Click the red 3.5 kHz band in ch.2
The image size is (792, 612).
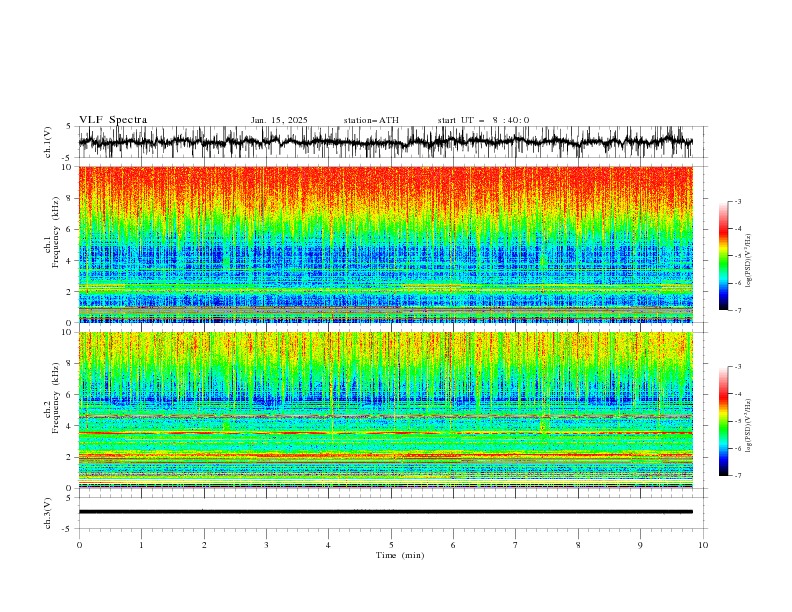click(385, 433)
